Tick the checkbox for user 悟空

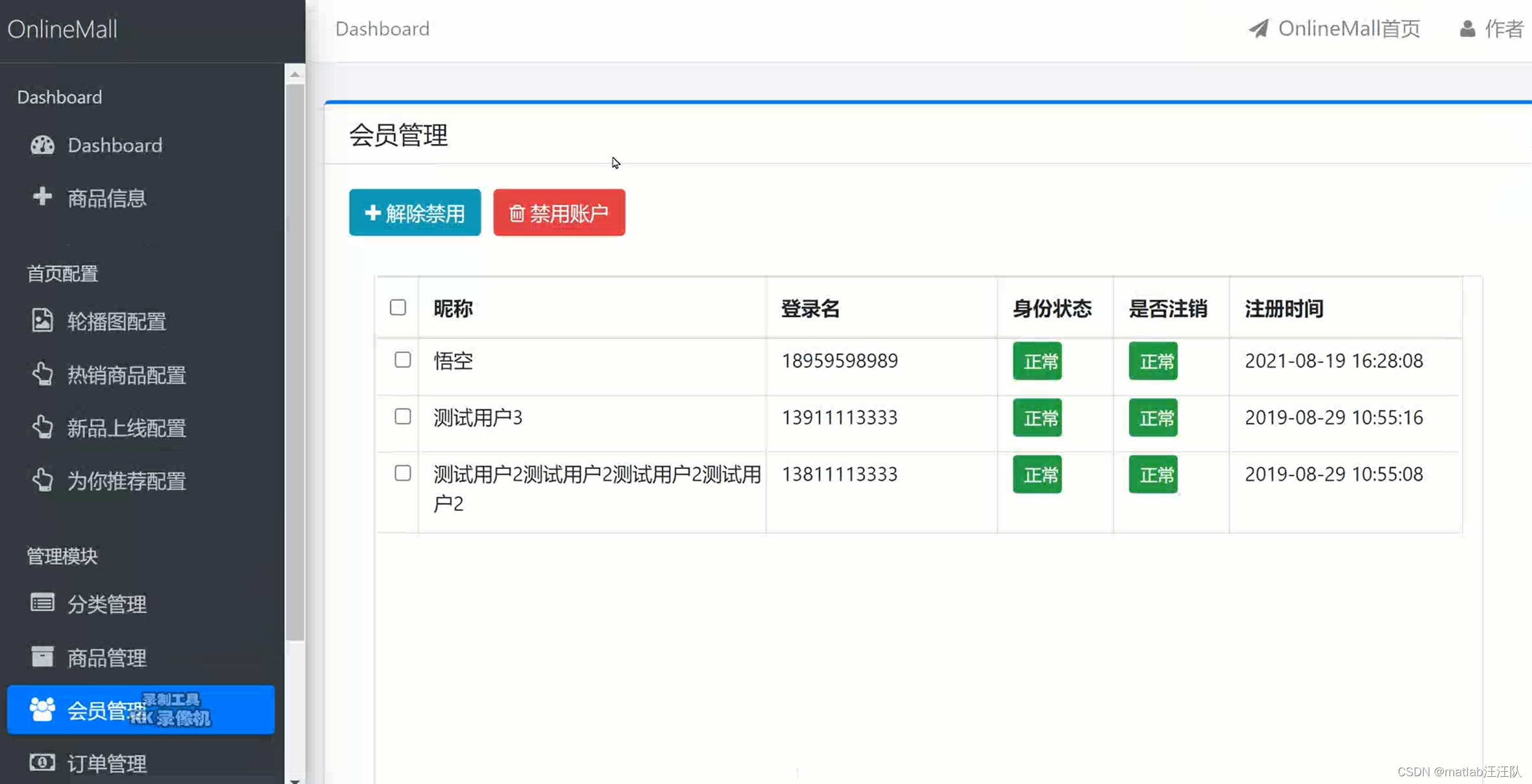click(402, 360)
